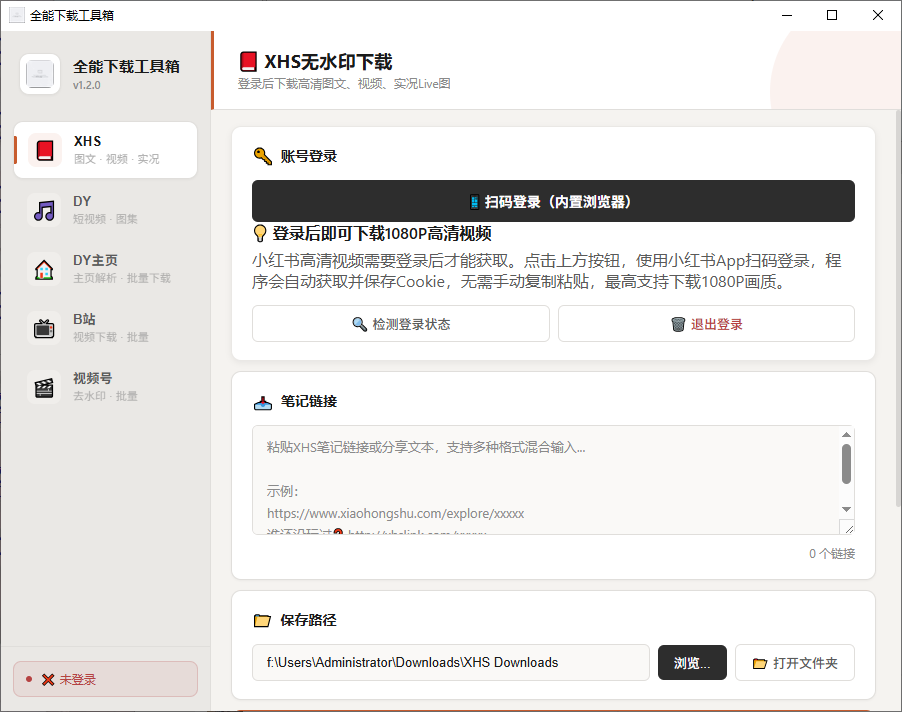Screen dimensions: 902x712
Task: Click the 登录后即可下载1080P高清视频 heading
Action: 381,233
